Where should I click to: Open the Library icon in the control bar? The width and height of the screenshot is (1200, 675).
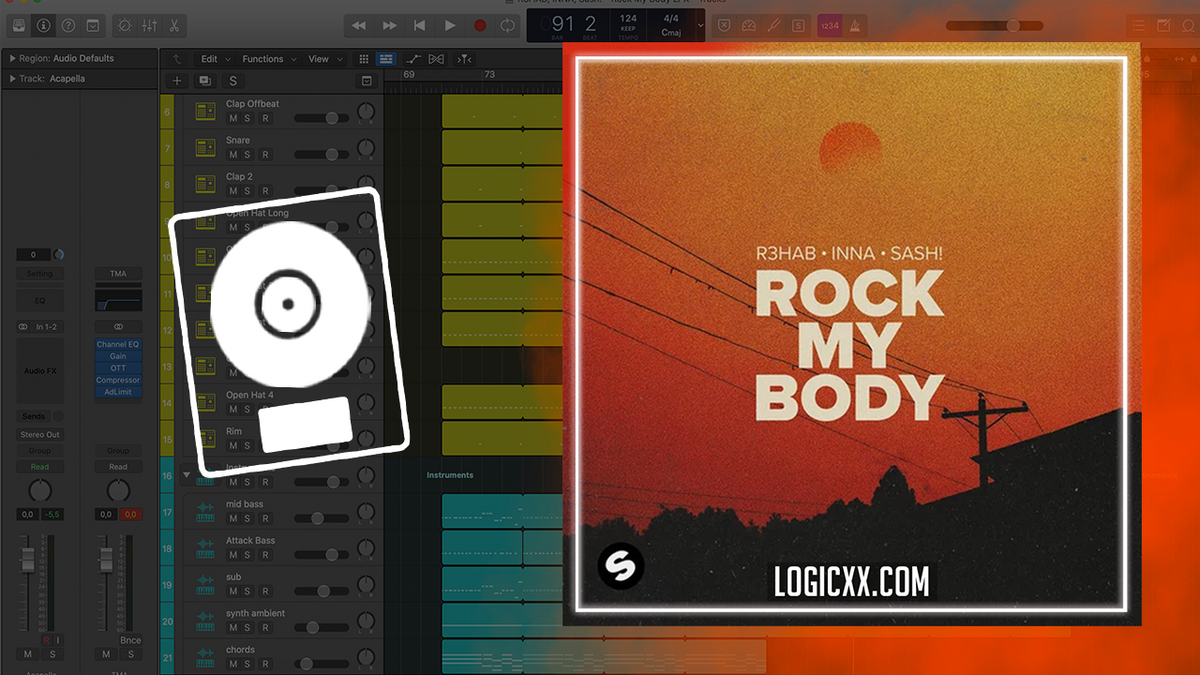19,26
